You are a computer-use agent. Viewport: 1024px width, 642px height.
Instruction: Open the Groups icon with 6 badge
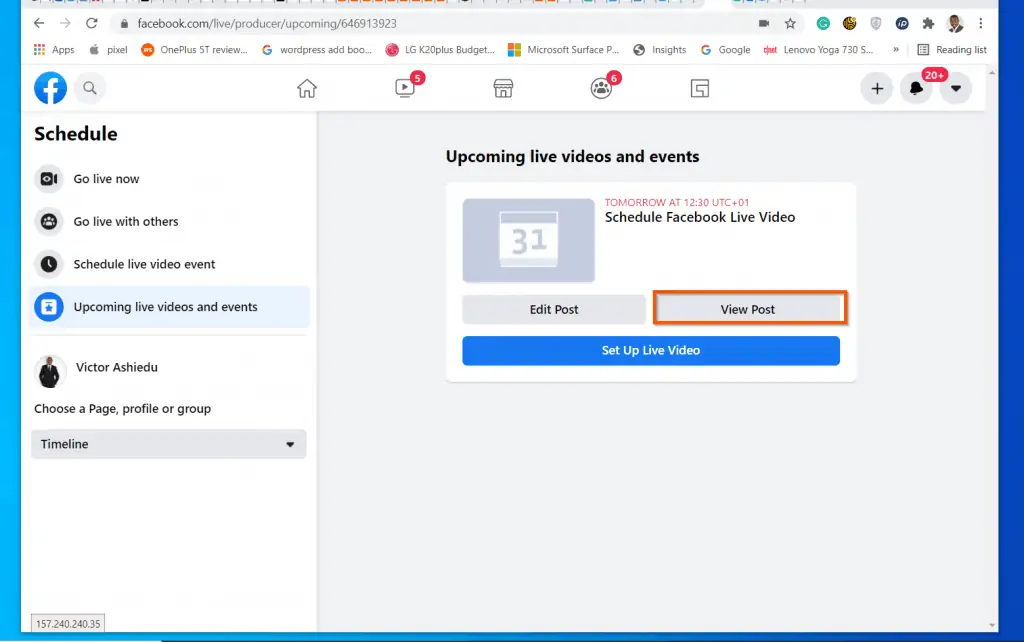[x=601, y=88]
